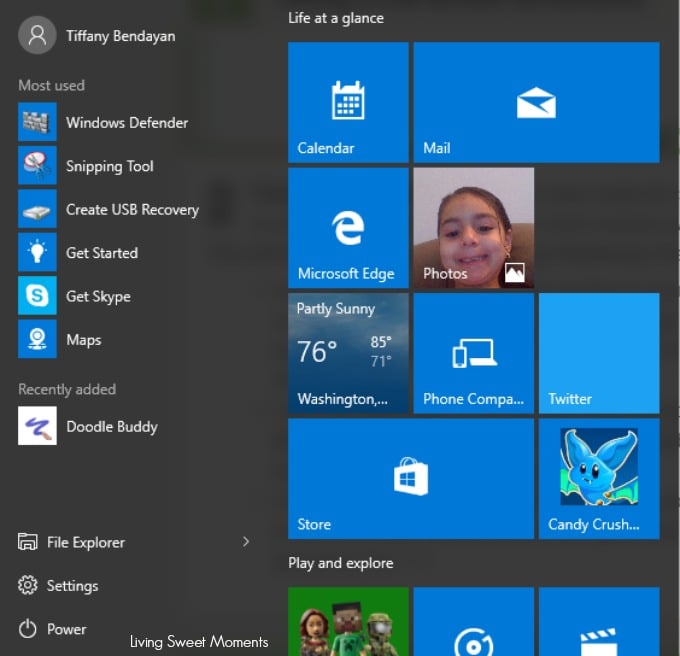Viewport: 680px width, 656px height.
Task: Launch Doodle Buddy from its icon
Action: click(37, 426)
